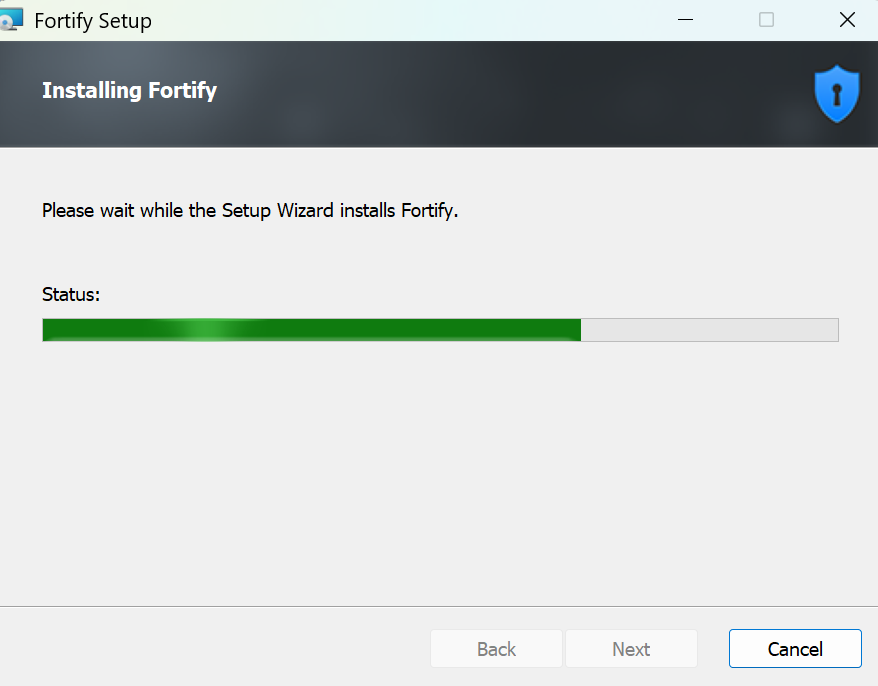The width and height of the screenshot is (878, 686).
Task: Close the Fortify Setup window
Action: [x=847, y=19]
